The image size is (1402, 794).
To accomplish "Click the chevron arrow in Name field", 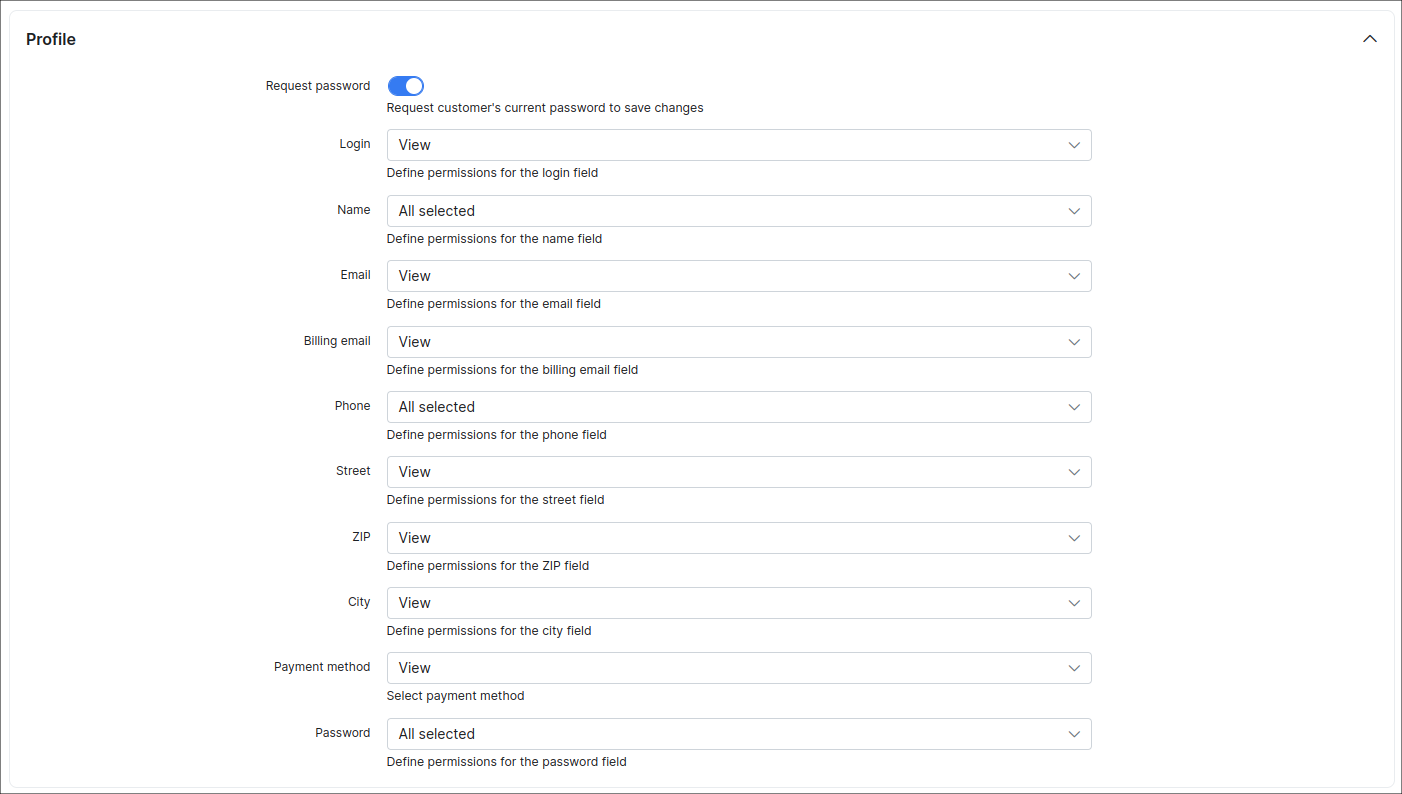I will coord(1074,211).
